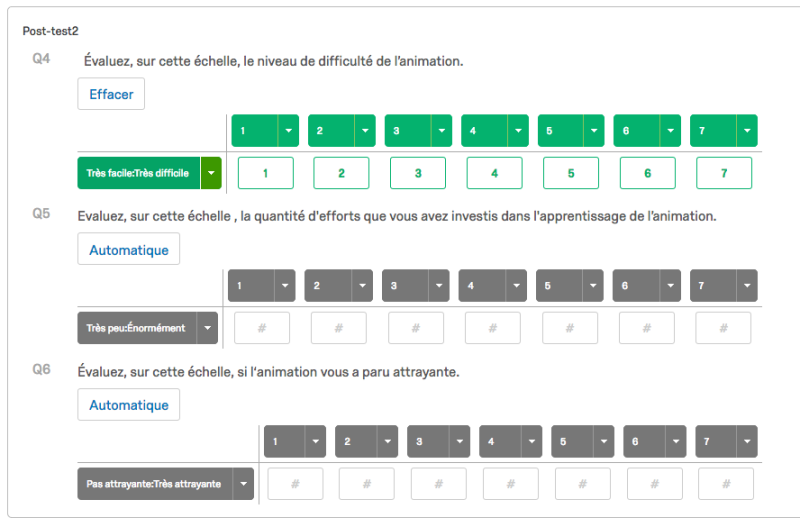The image size is (800, 527).
Task: Click the Effacer button in Q4
Action: (111, 94)
